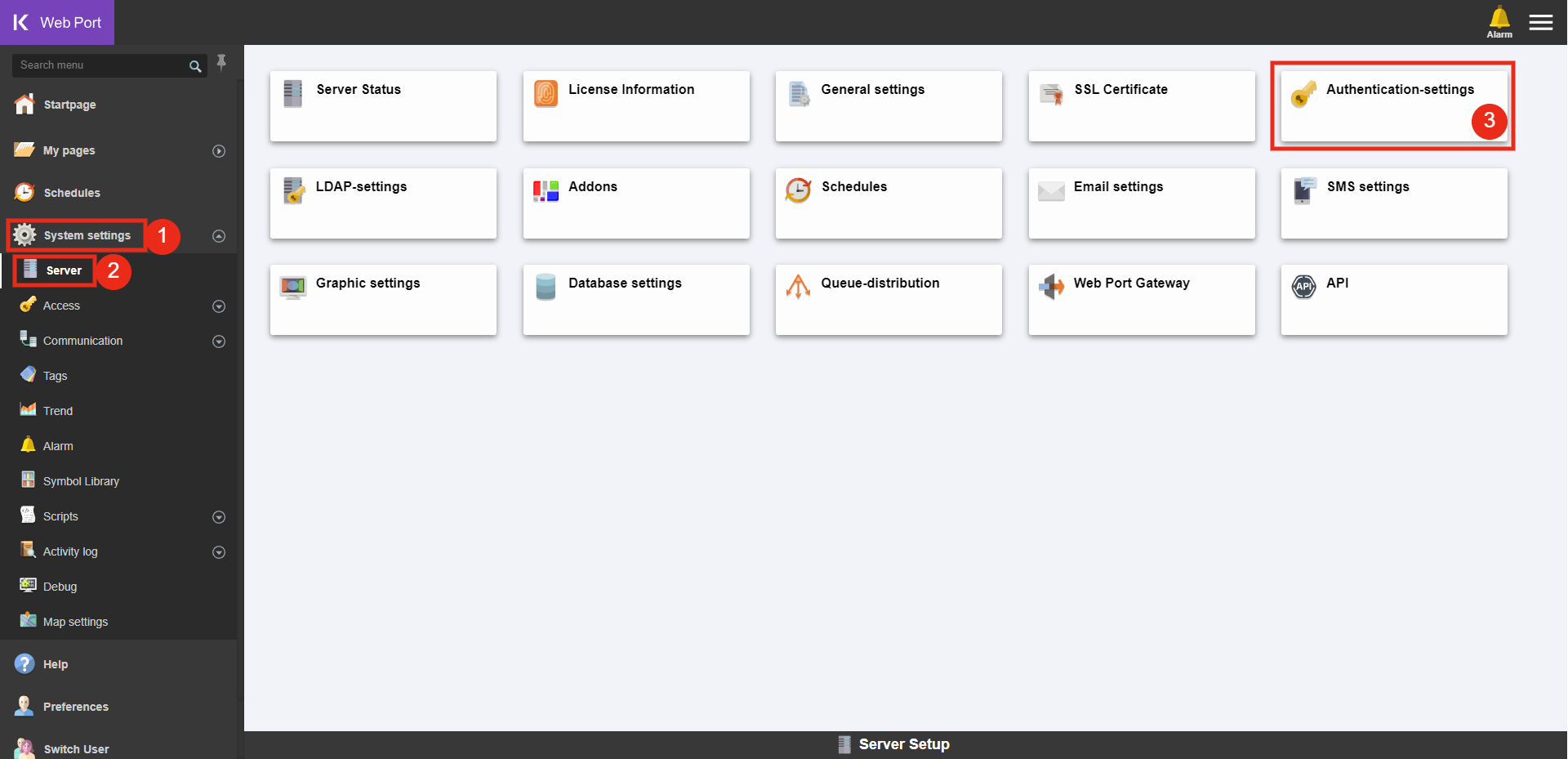Open the Server Status tile
Screen dimensions: 1568x759
point(383,106)
